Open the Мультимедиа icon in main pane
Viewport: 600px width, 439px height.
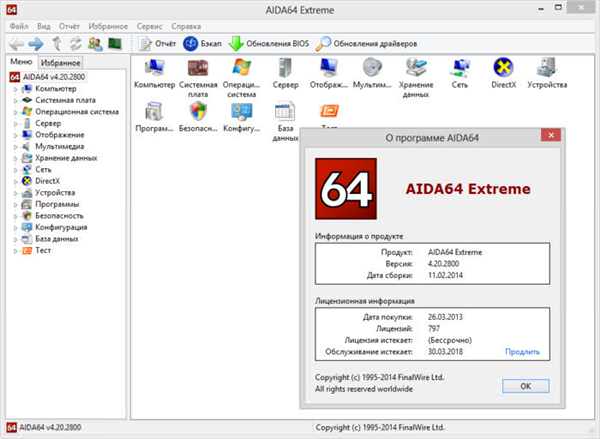pyautogui.click(x=372, y=73)
